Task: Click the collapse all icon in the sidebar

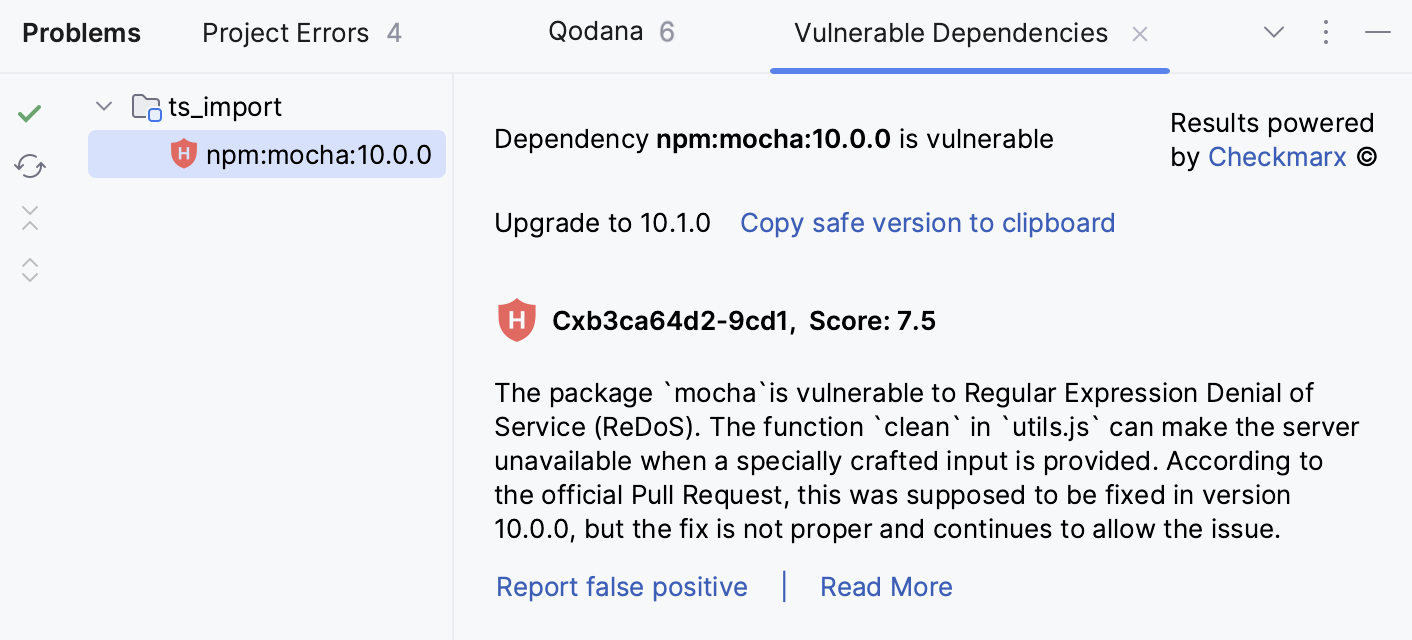Action: point(29,218)
